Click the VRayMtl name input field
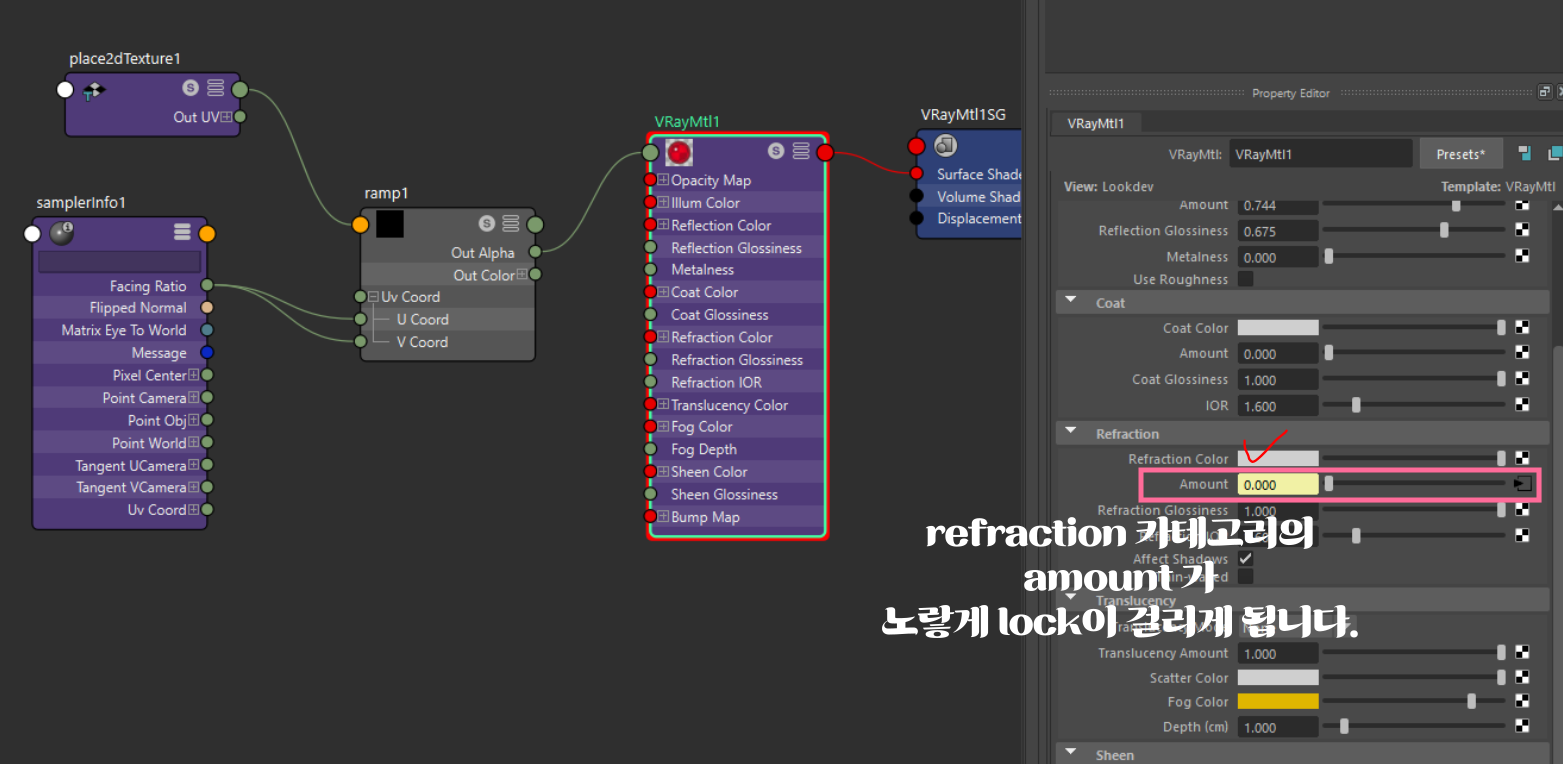The image size is (1563, 764). [1320, 154]
